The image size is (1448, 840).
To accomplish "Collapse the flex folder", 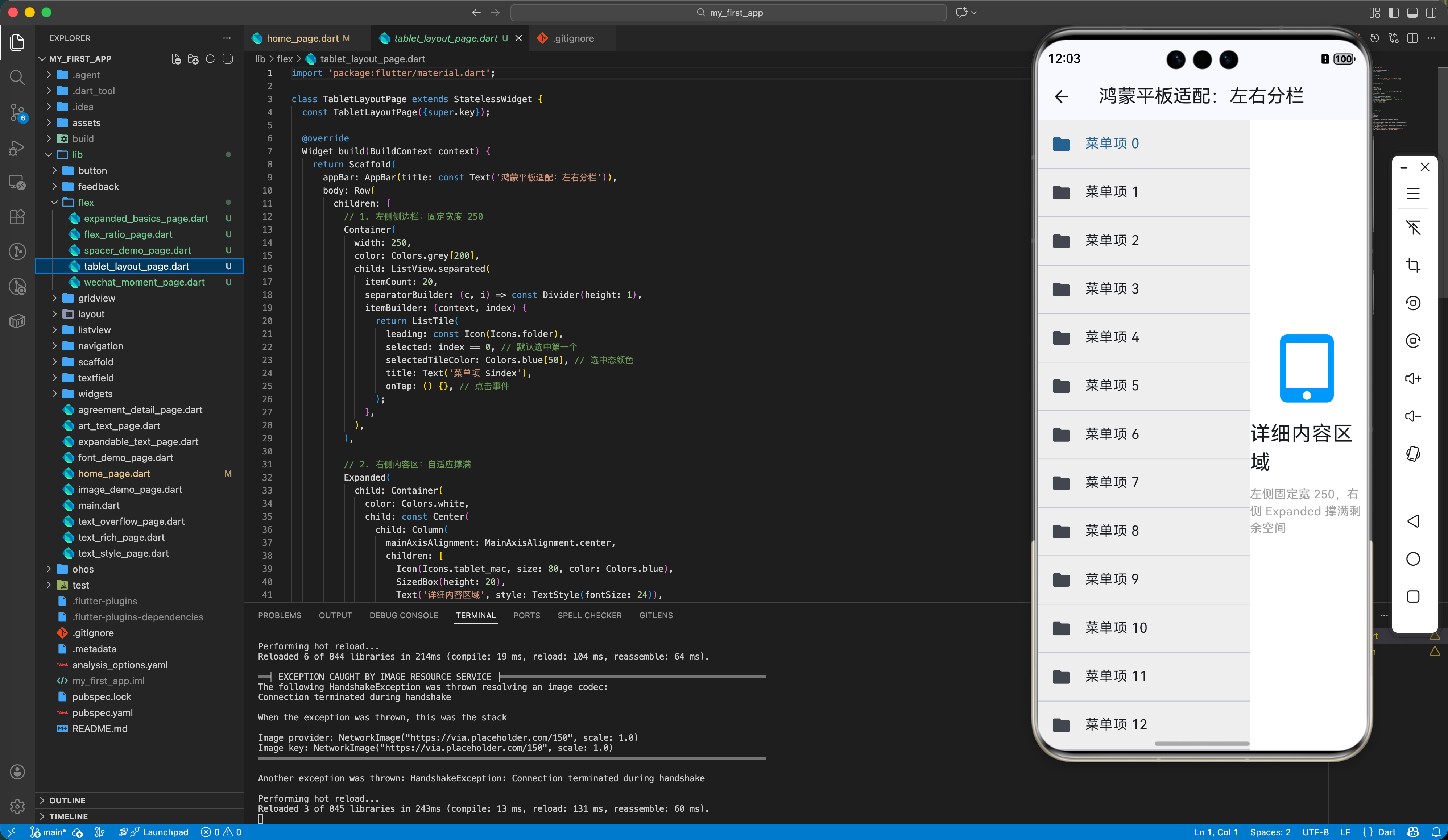I will [86, 202].
